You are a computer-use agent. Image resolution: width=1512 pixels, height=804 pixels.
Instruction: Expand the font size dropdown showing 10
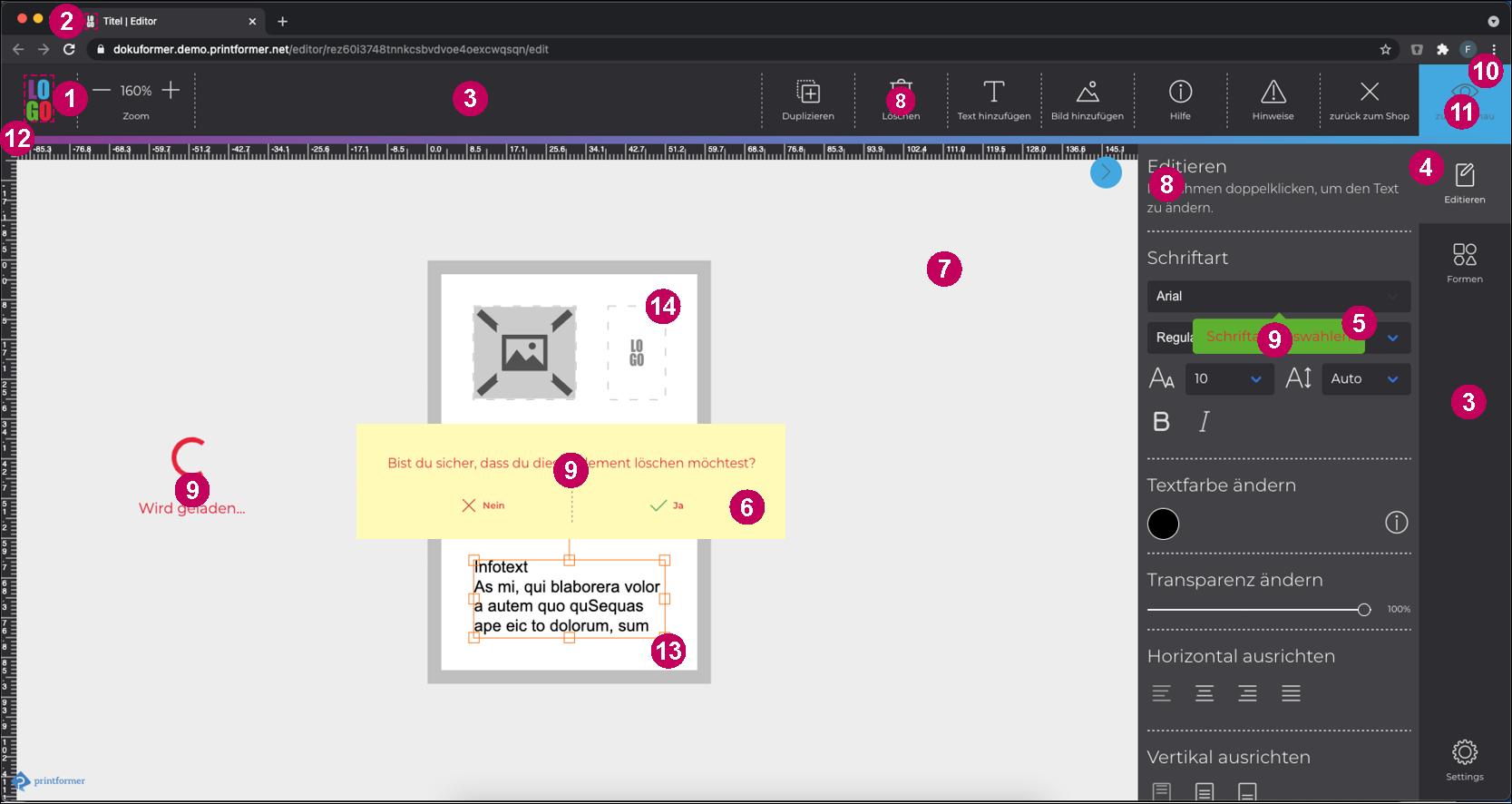1228,379
